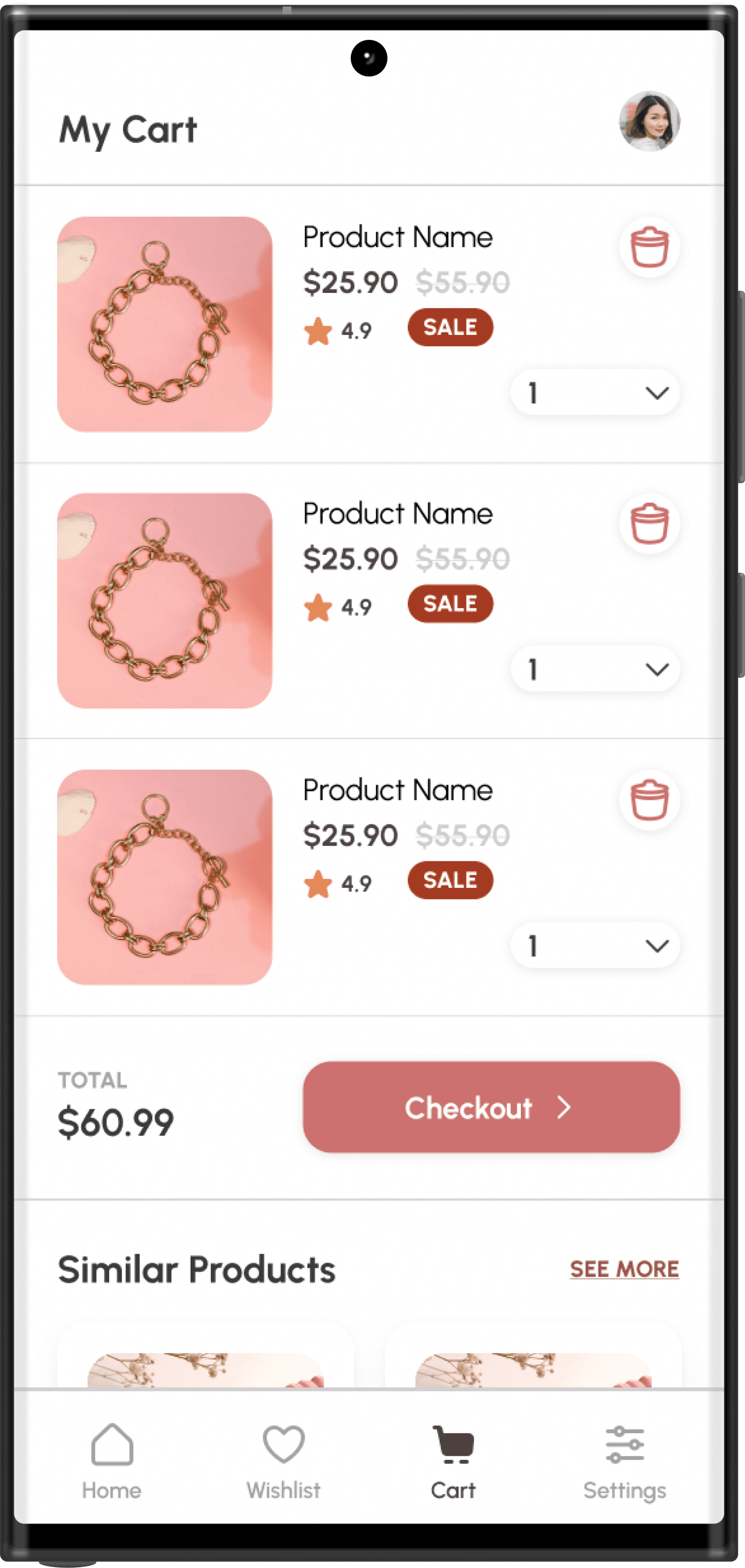
Task: Tap the trash icon of the third product
Action: (x=649, y=800)
